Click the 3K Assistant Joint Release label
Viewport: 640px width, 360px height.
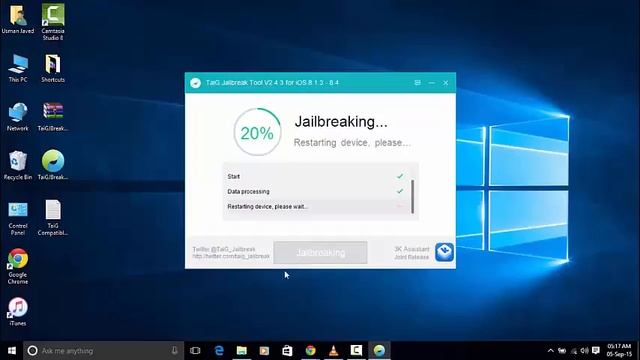[x=412, y=253]
